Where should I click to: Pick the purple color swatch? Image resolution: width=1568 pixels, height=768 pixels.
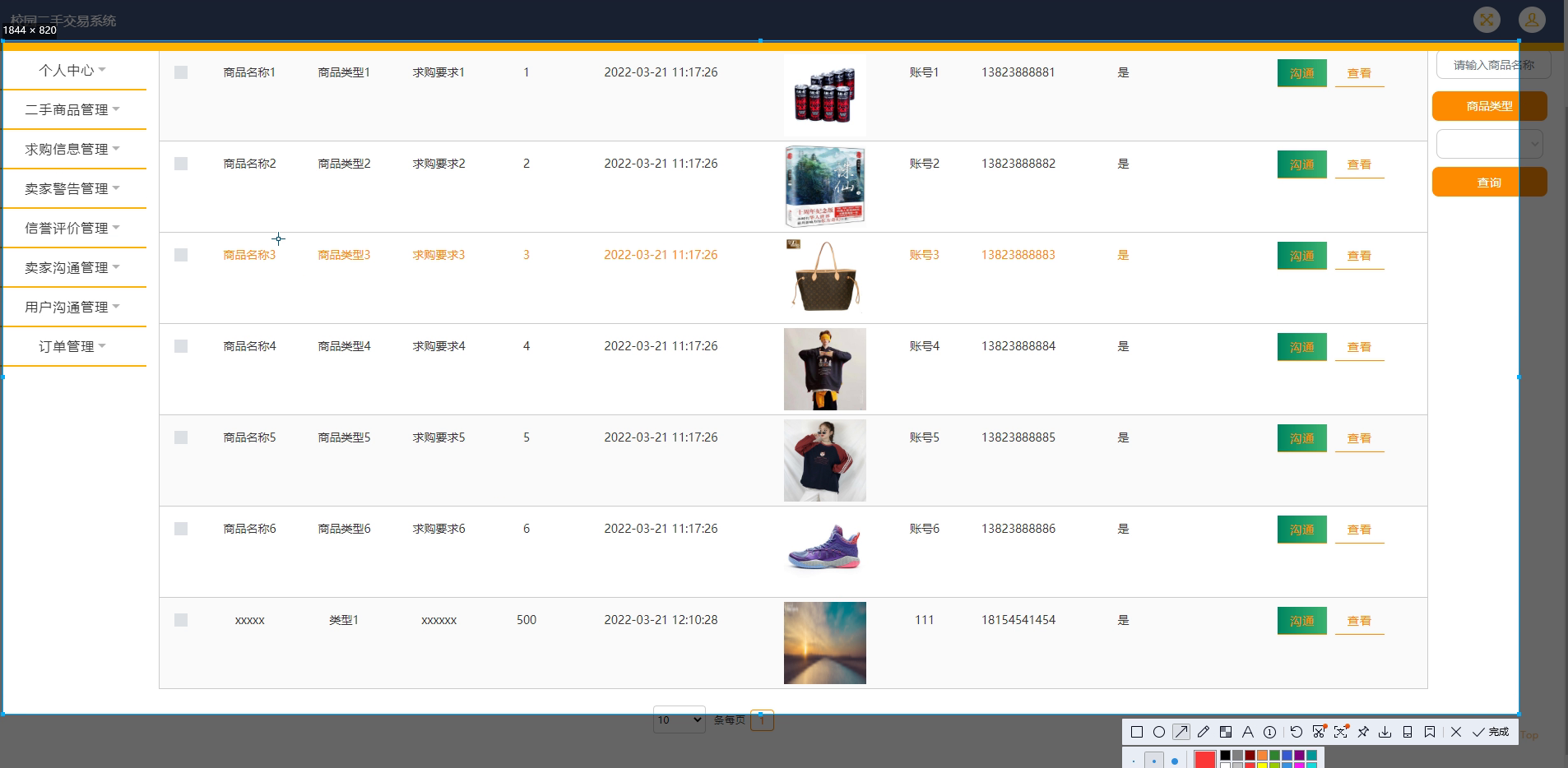pos(1299,755)
